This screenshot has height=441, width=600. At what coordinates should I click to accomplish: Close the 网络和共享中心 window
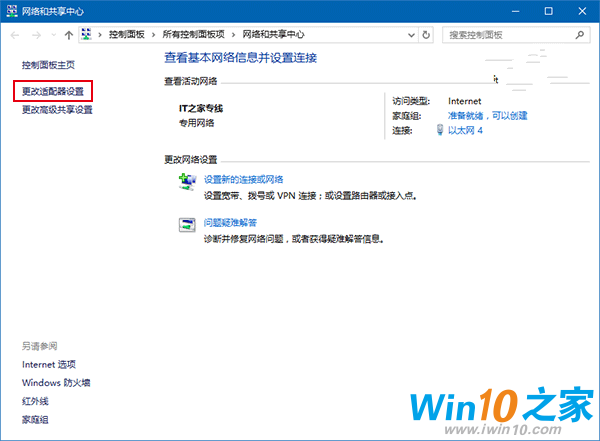tap(582, 11)
